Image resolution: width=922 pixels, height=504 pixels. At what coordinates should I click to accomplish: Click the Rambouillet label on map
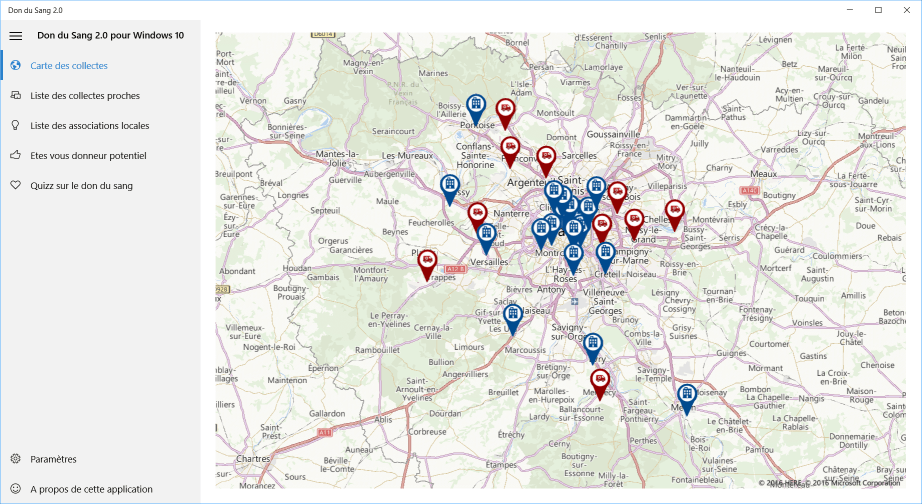pyautogui.click(x=377, y=350)
